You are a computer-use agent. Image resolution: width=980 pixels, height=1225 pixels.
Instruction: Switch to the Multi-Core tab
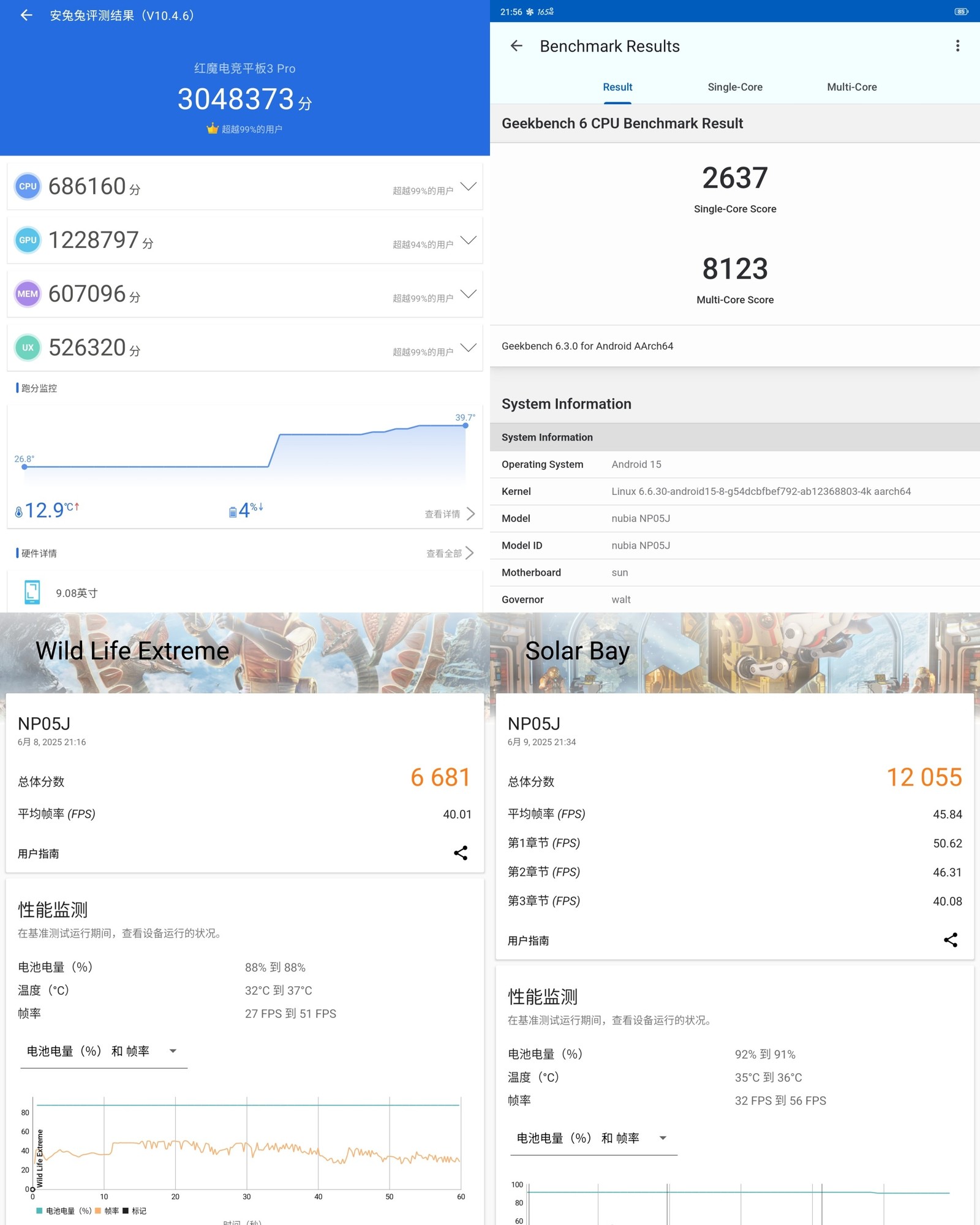click(x=851, y=87)
